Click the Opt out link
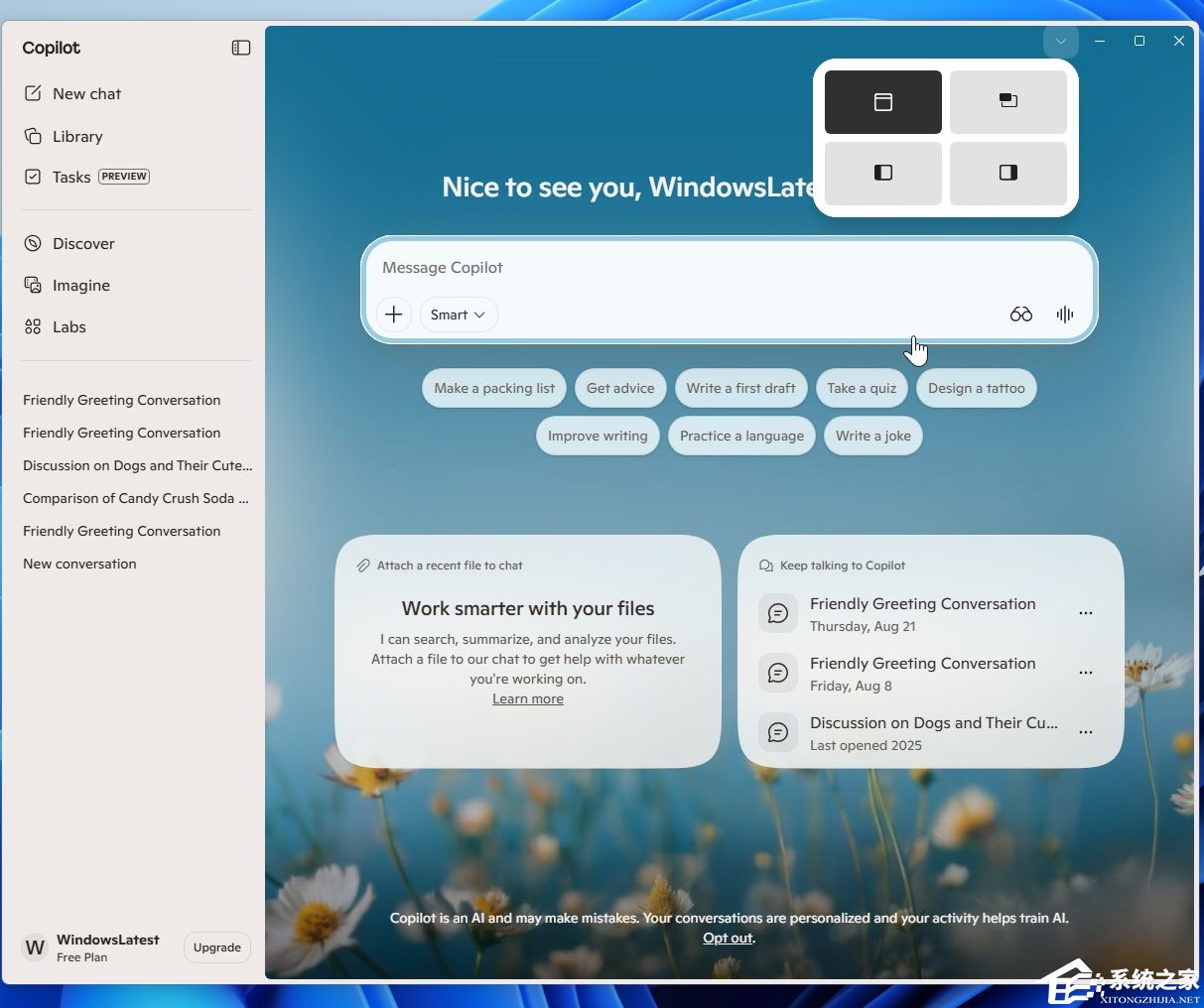Viewport: 1204px width, 1008px height. pyautogui.click(x=729, y=938)
